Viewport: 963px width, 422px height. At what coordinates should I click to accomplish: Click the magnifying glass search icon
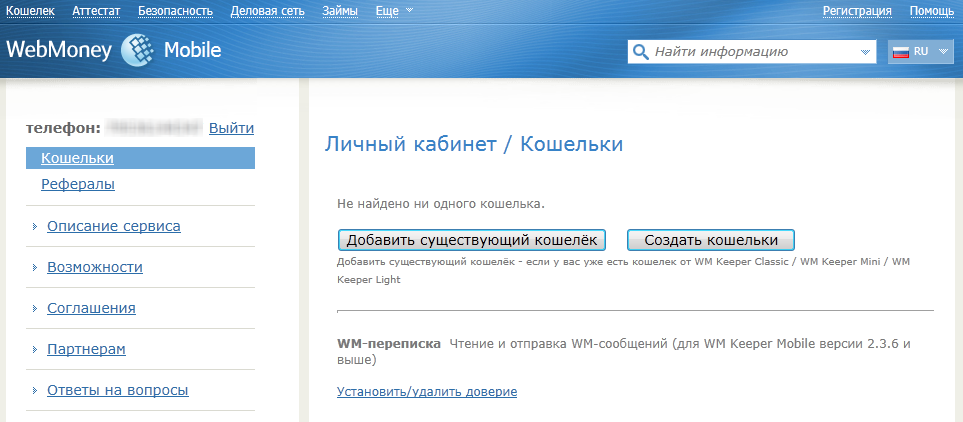(640, 52)
